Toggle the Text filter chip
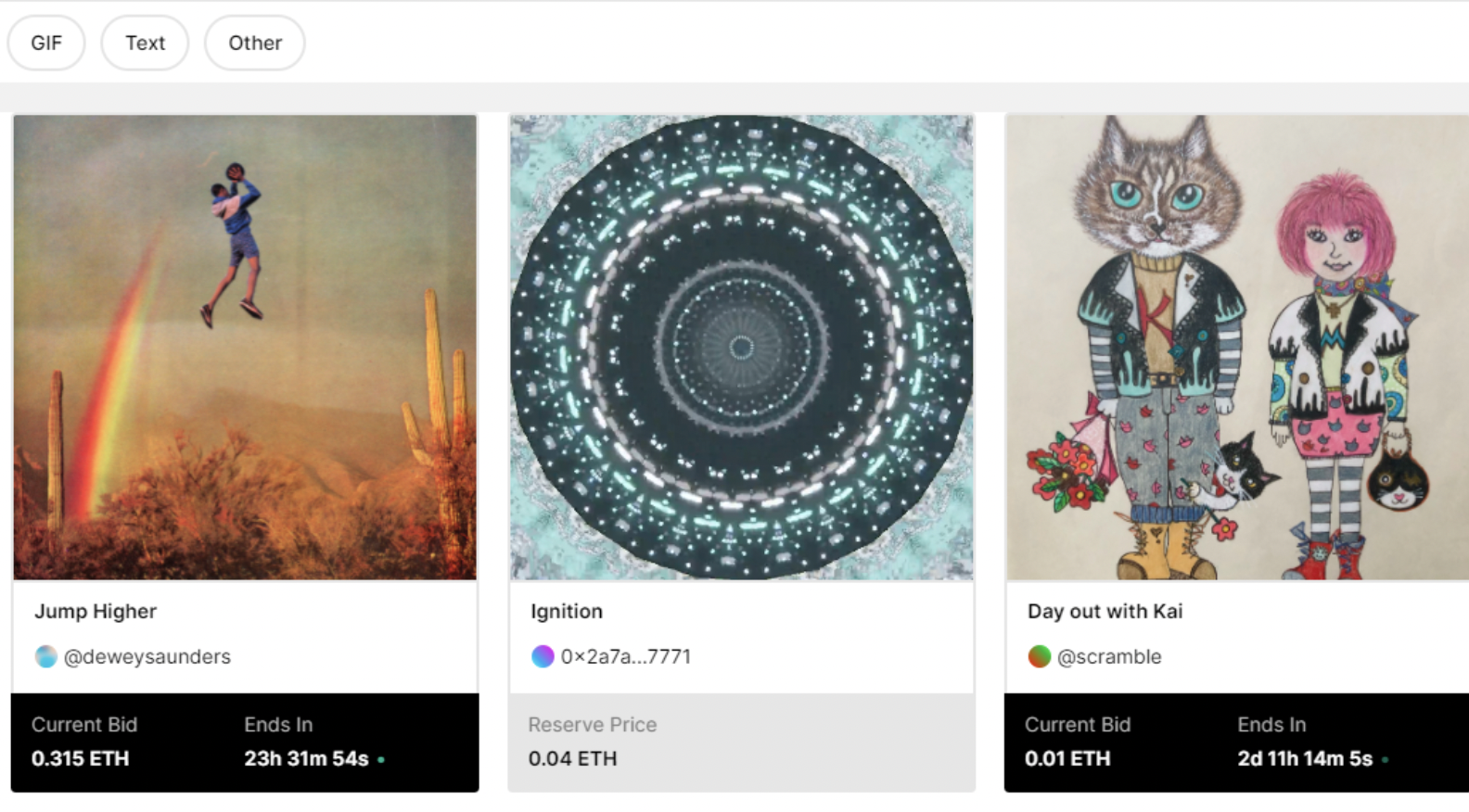1469x812 pixels. (x=145, y=43)
